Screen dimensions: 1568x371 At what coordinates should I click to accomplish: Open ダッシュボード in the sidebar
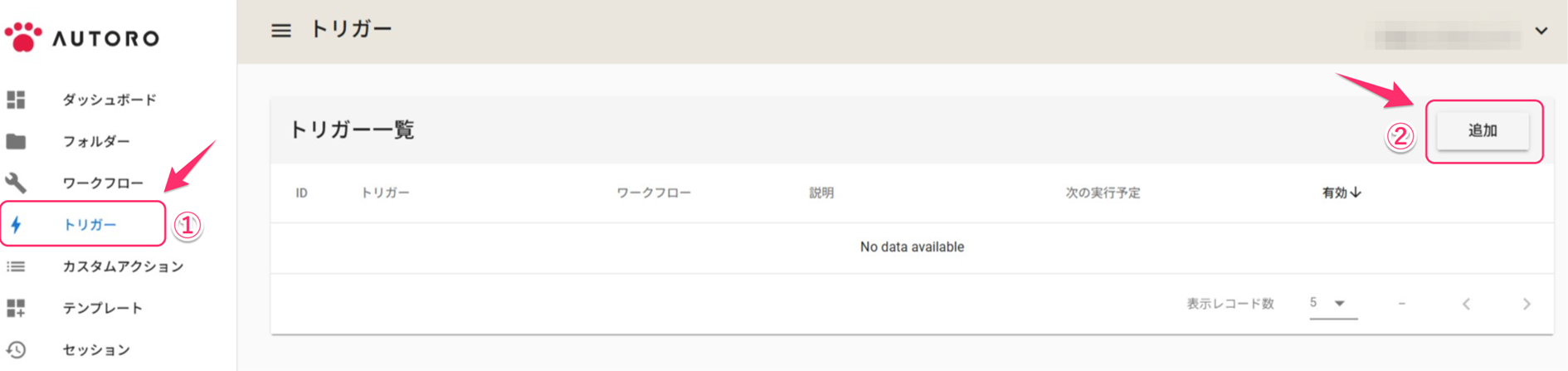[110, 100]
